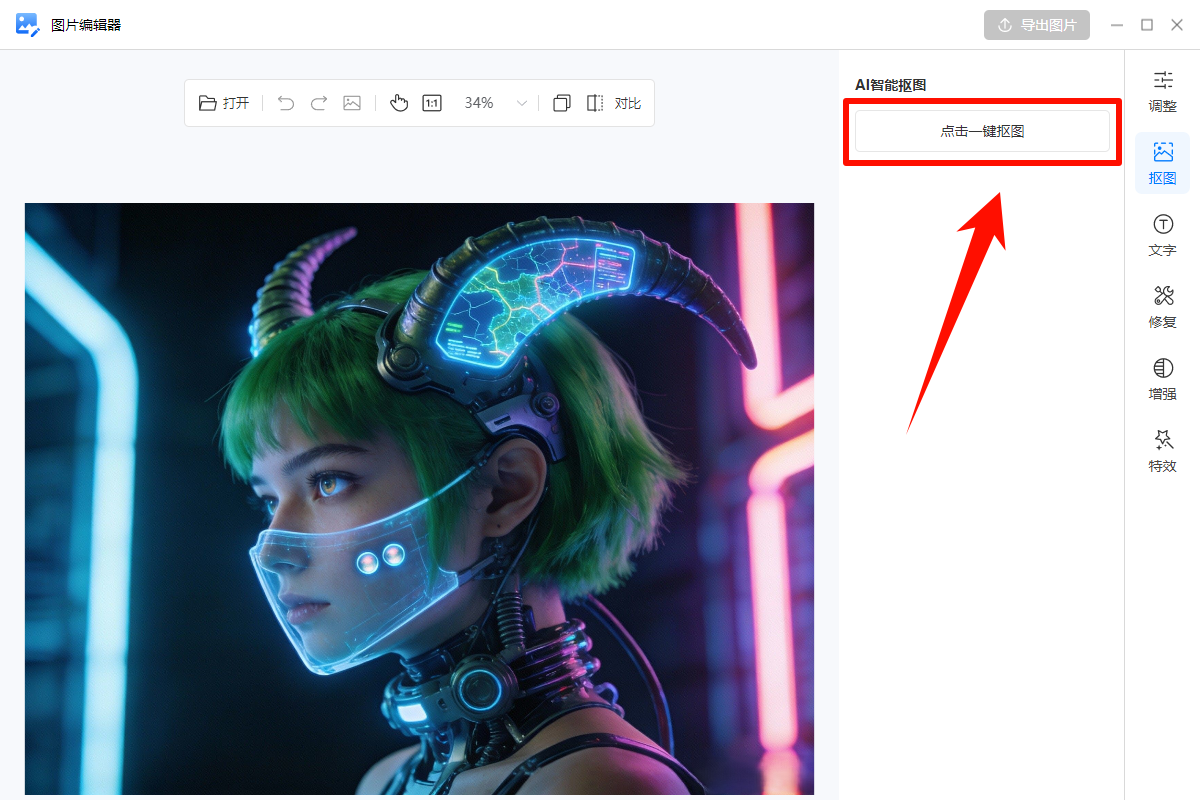Click the neon portrait image in canvas

click(x=419, y=498)
